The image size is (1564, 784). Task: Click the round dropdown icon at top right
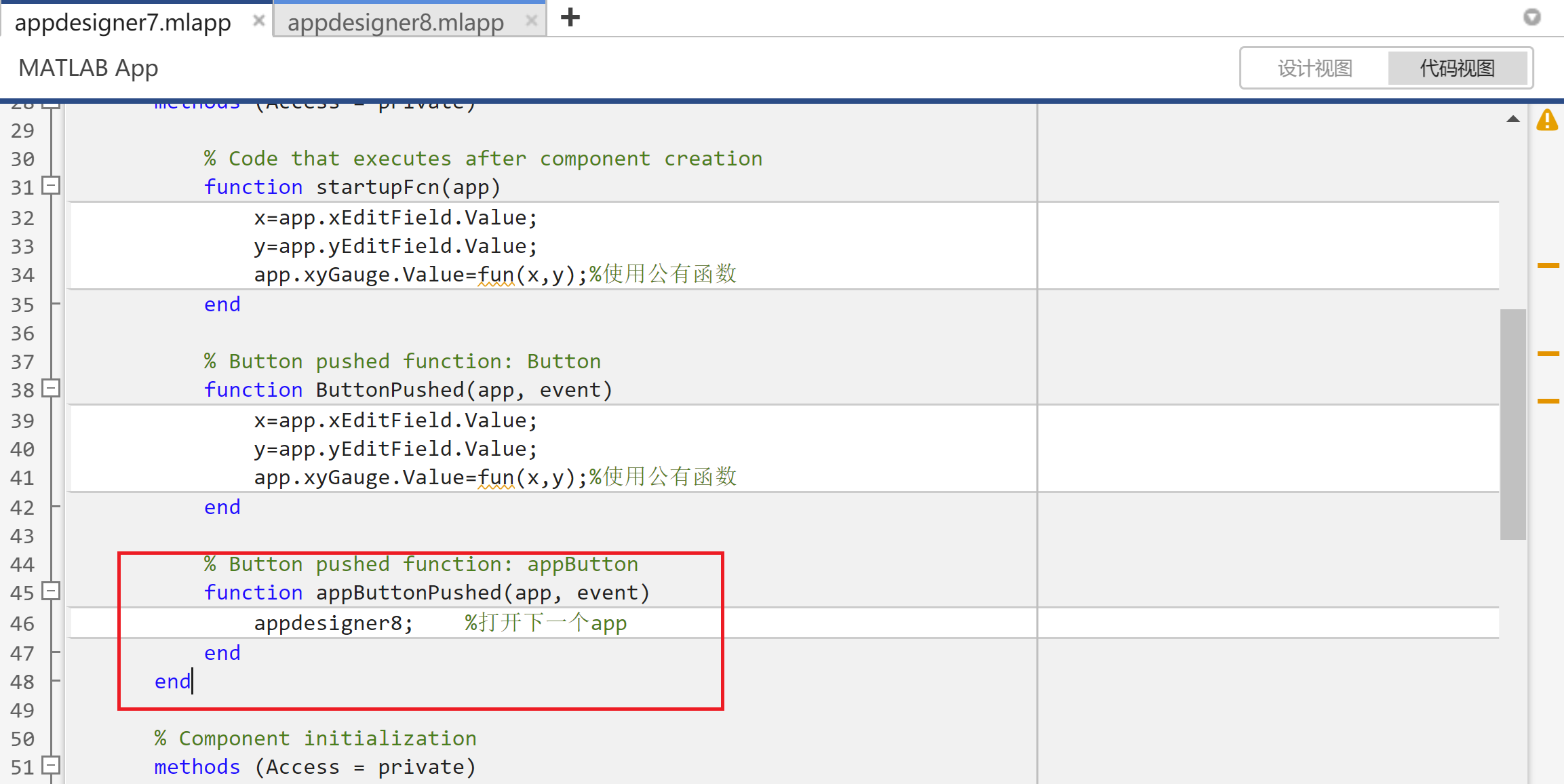point(1531,17)
